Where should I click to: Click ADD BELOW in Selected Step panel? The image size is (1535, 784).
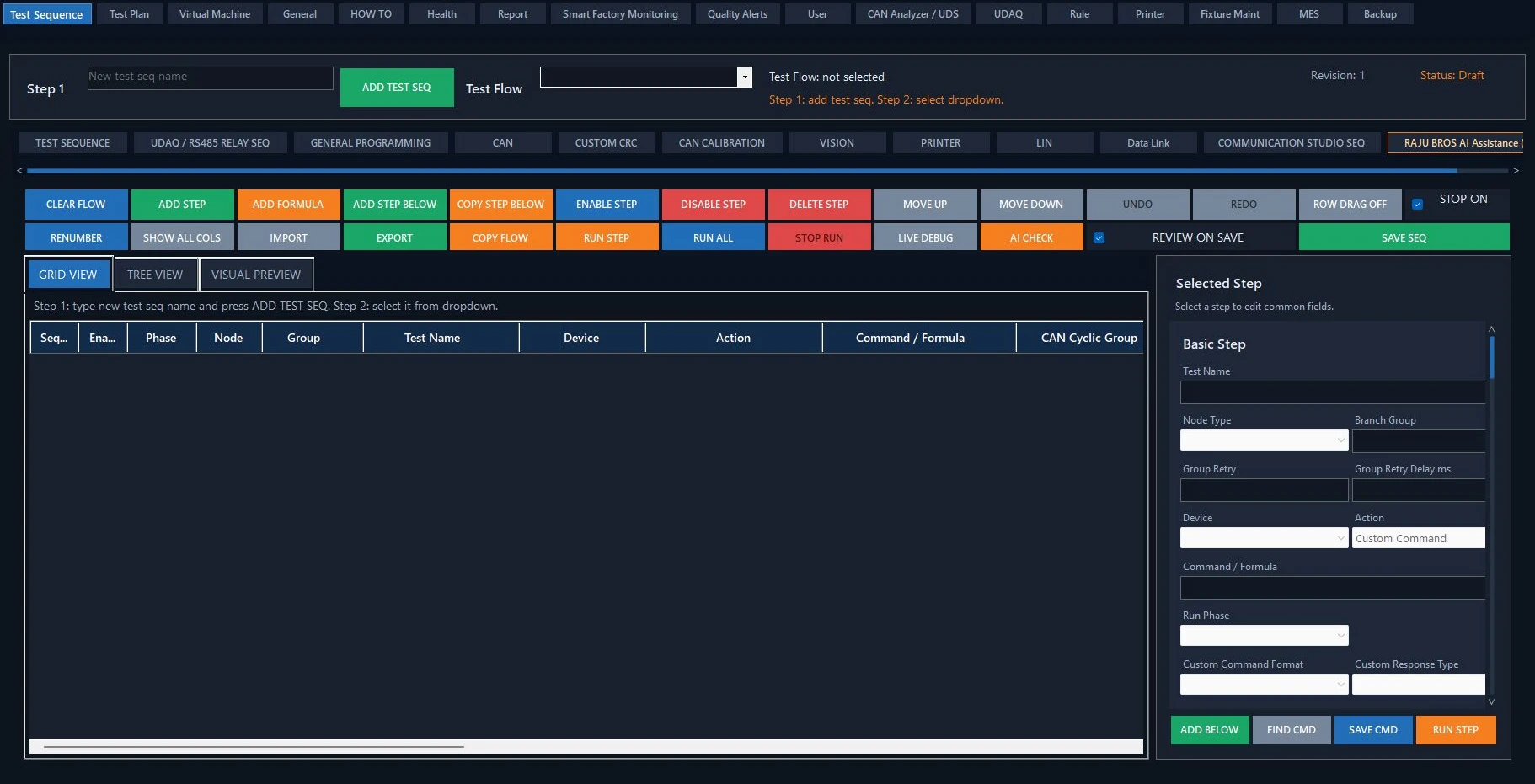1209,730
